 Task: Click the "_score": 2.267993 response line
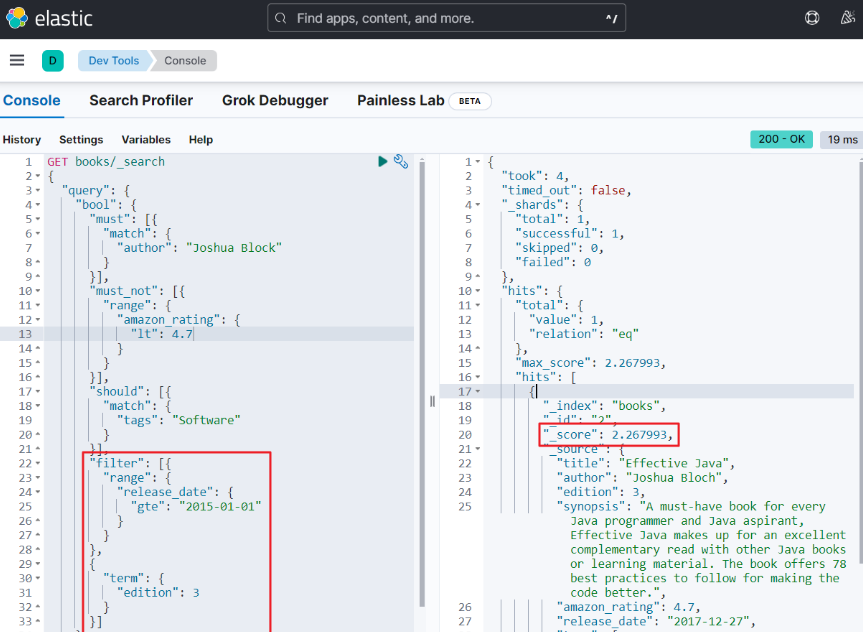coord(608,434)
